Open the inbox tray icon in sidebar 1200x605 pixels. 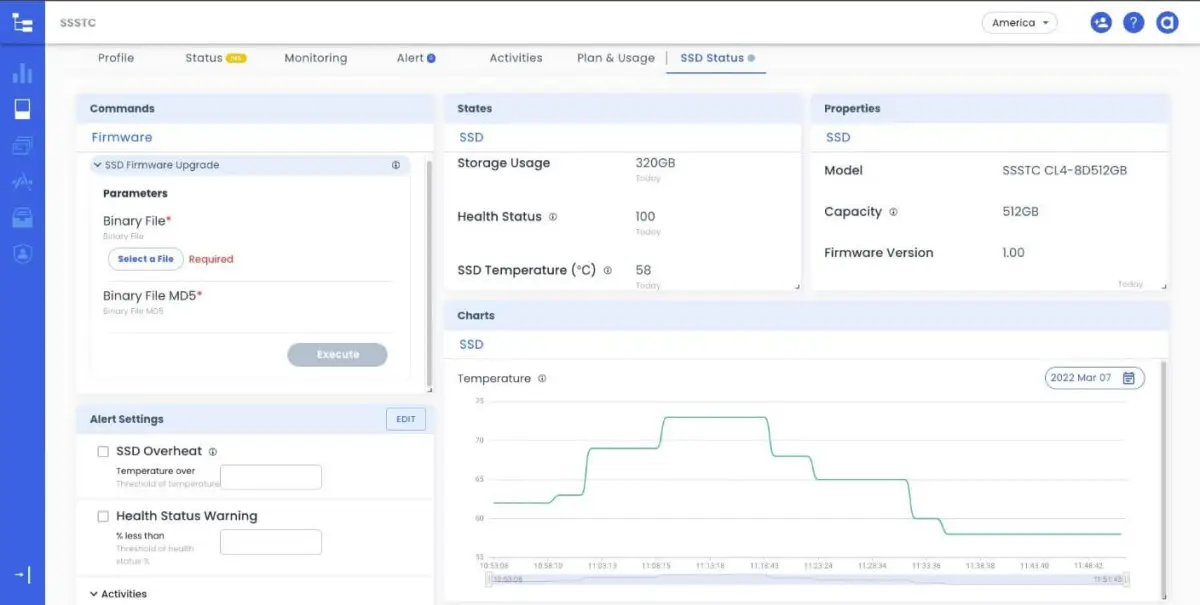click(22, 217)
